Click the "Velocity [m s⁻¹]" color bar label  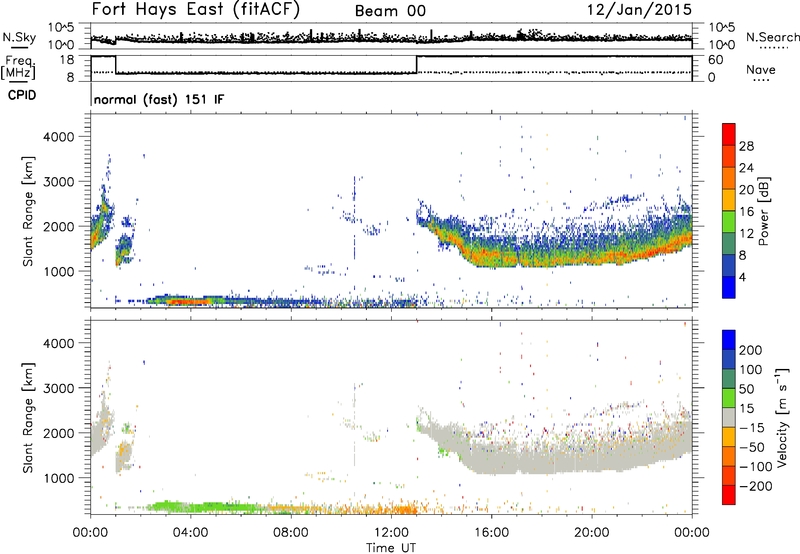[x=782, y=417]
